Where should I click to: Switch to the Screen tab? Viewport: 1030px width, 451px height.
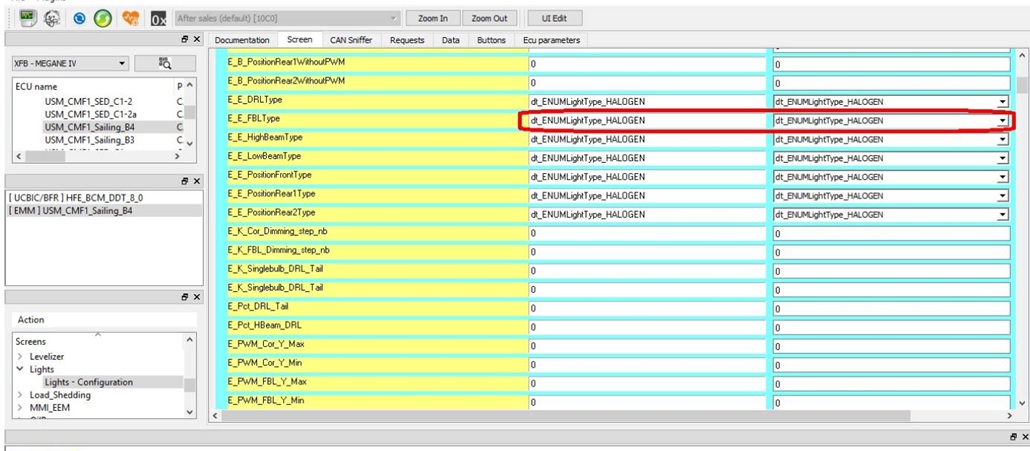(x=300, y=39)
